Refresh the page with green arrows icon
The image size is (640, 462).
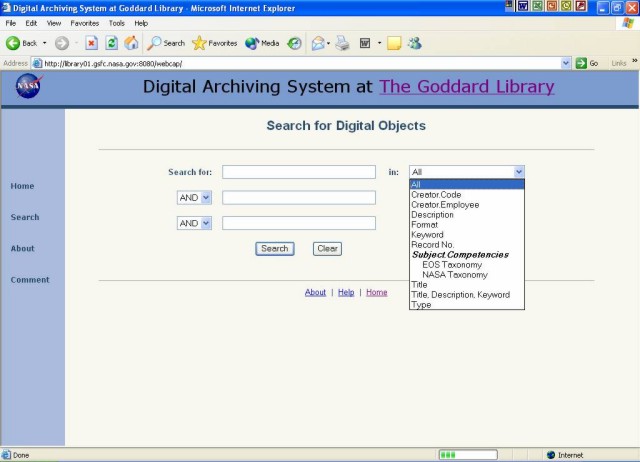pos(111,43)
